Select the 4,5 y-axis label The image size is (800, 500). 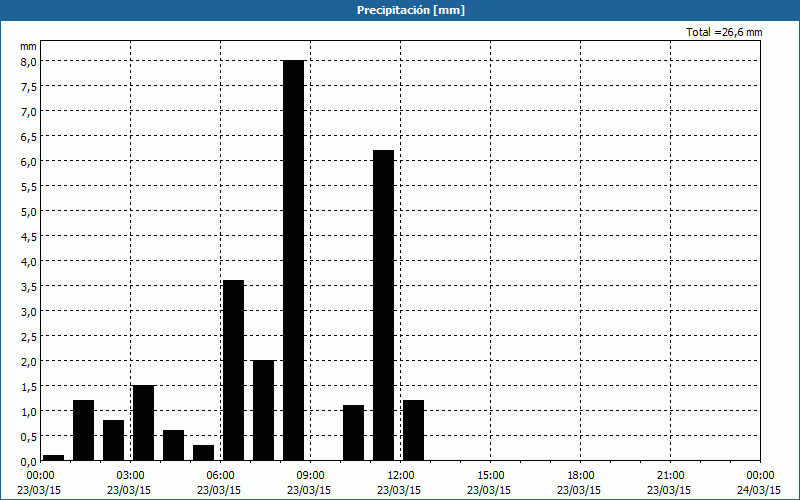(28, 236)
